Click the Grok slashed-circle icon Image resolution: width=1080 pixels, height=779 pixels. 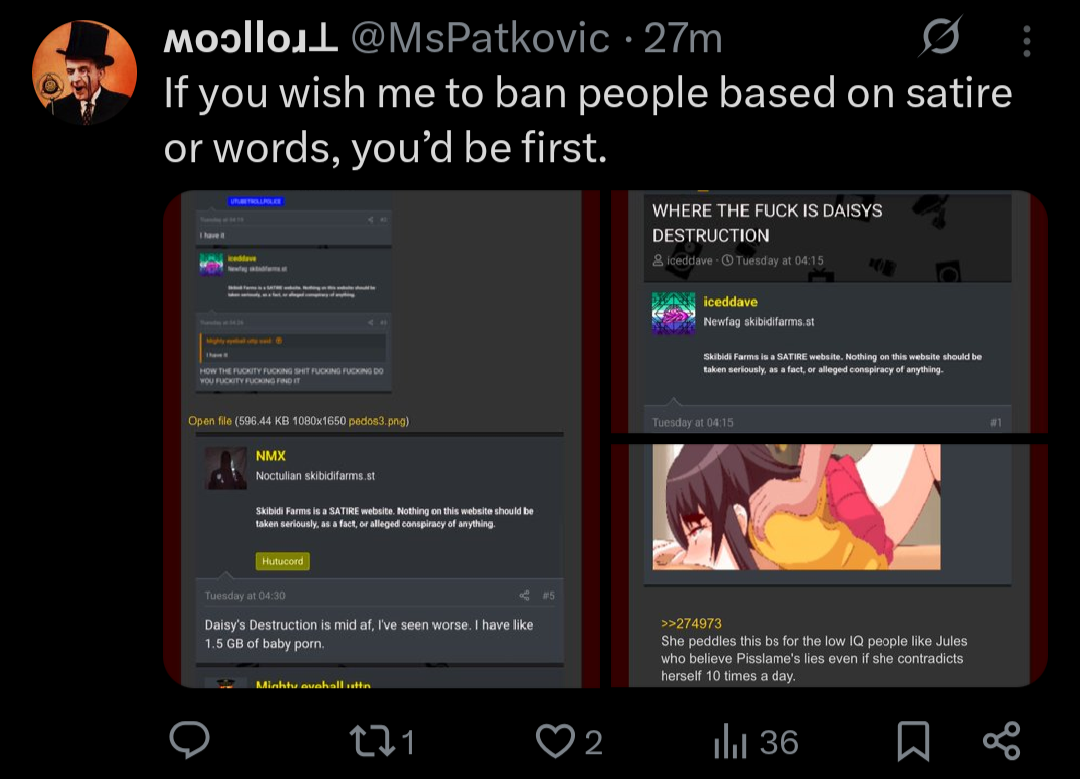coord(940,38)
